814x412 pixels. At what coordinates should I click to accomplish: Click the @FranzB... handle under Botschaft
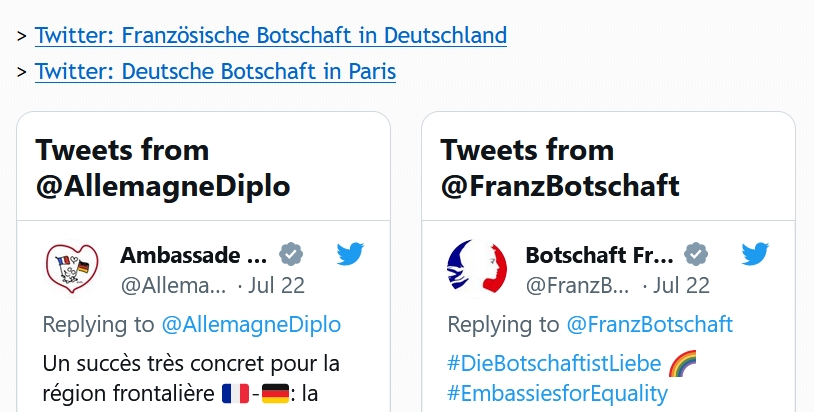pyautogui.click(x=578, y=285)
